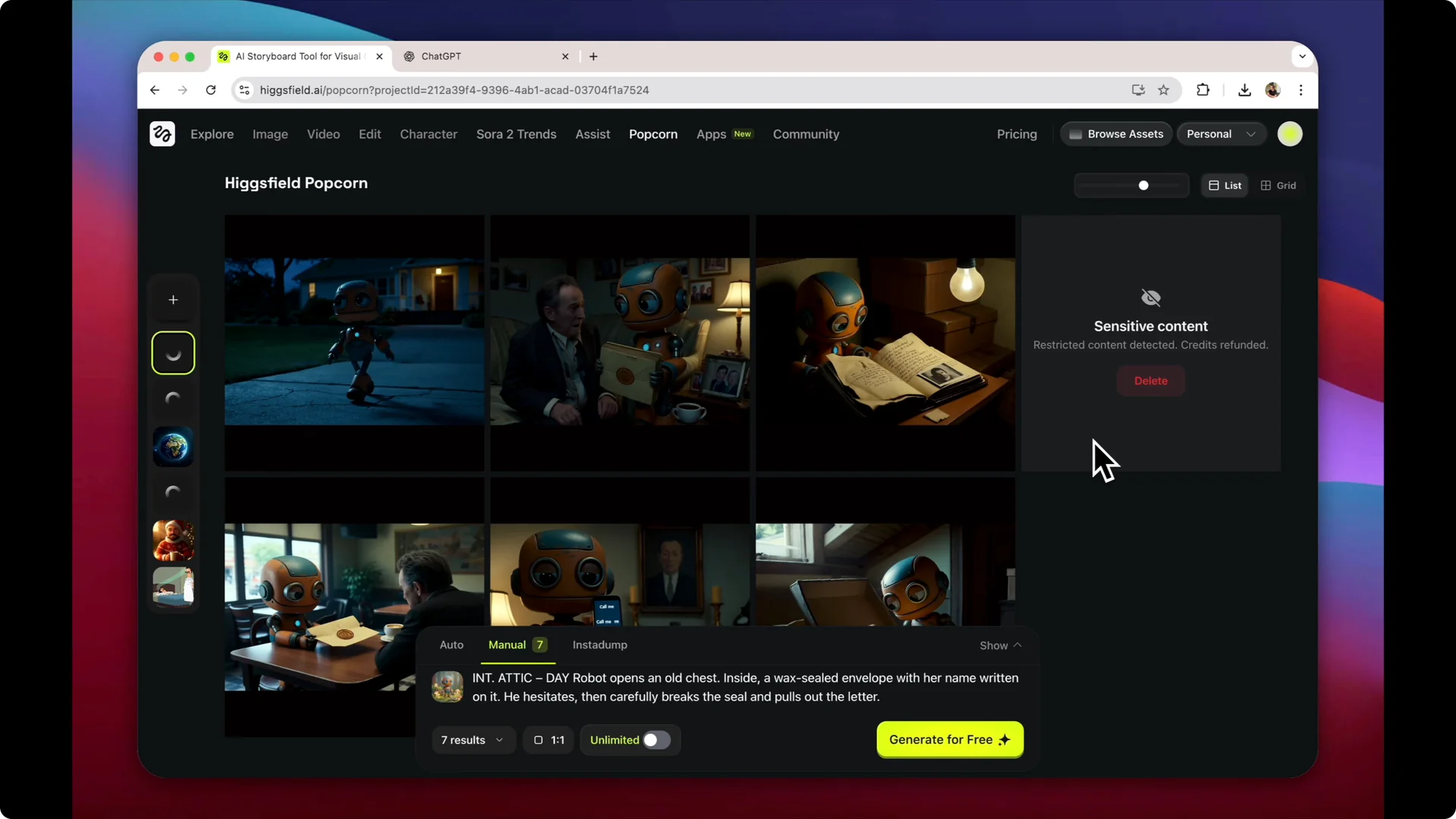
Task: Adjust the thumbnail size slider
Action: click(1143, 185)
